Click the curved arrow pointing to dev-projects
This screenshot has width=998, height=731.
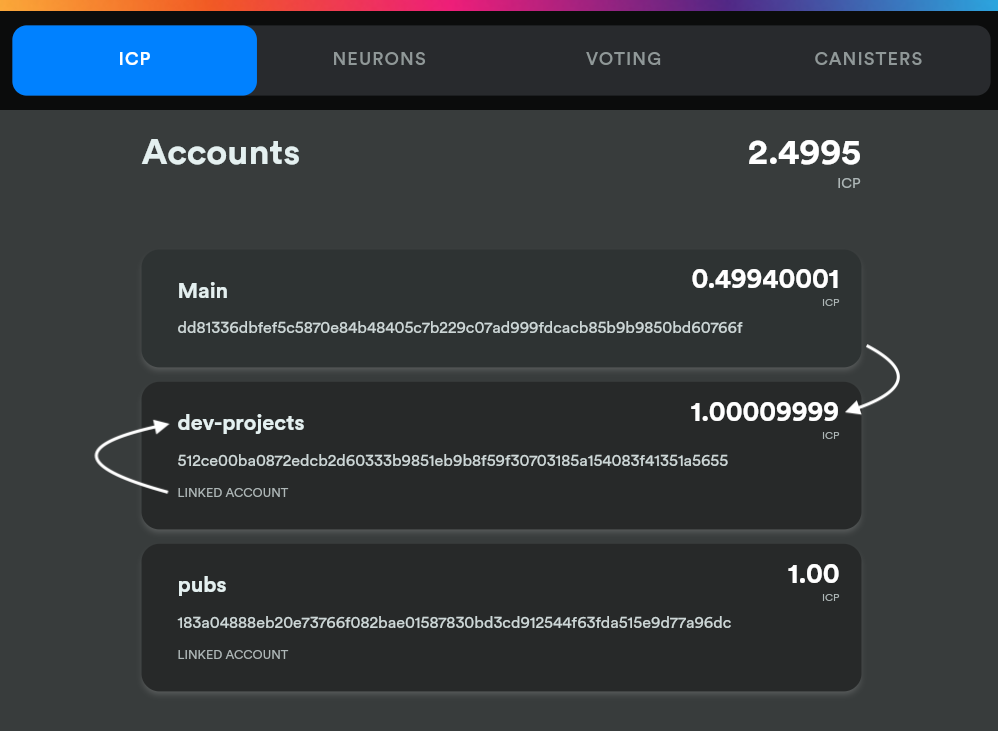coord(110,455)
